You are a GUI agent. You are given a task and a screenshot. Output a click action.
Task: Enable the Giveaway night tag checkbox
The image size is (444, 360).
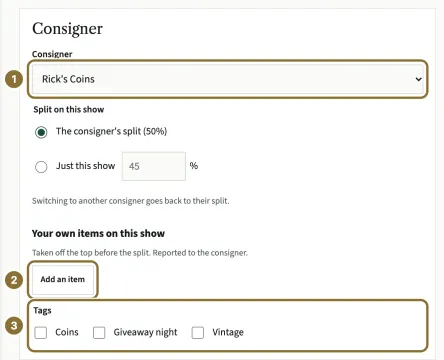(99, 332)
